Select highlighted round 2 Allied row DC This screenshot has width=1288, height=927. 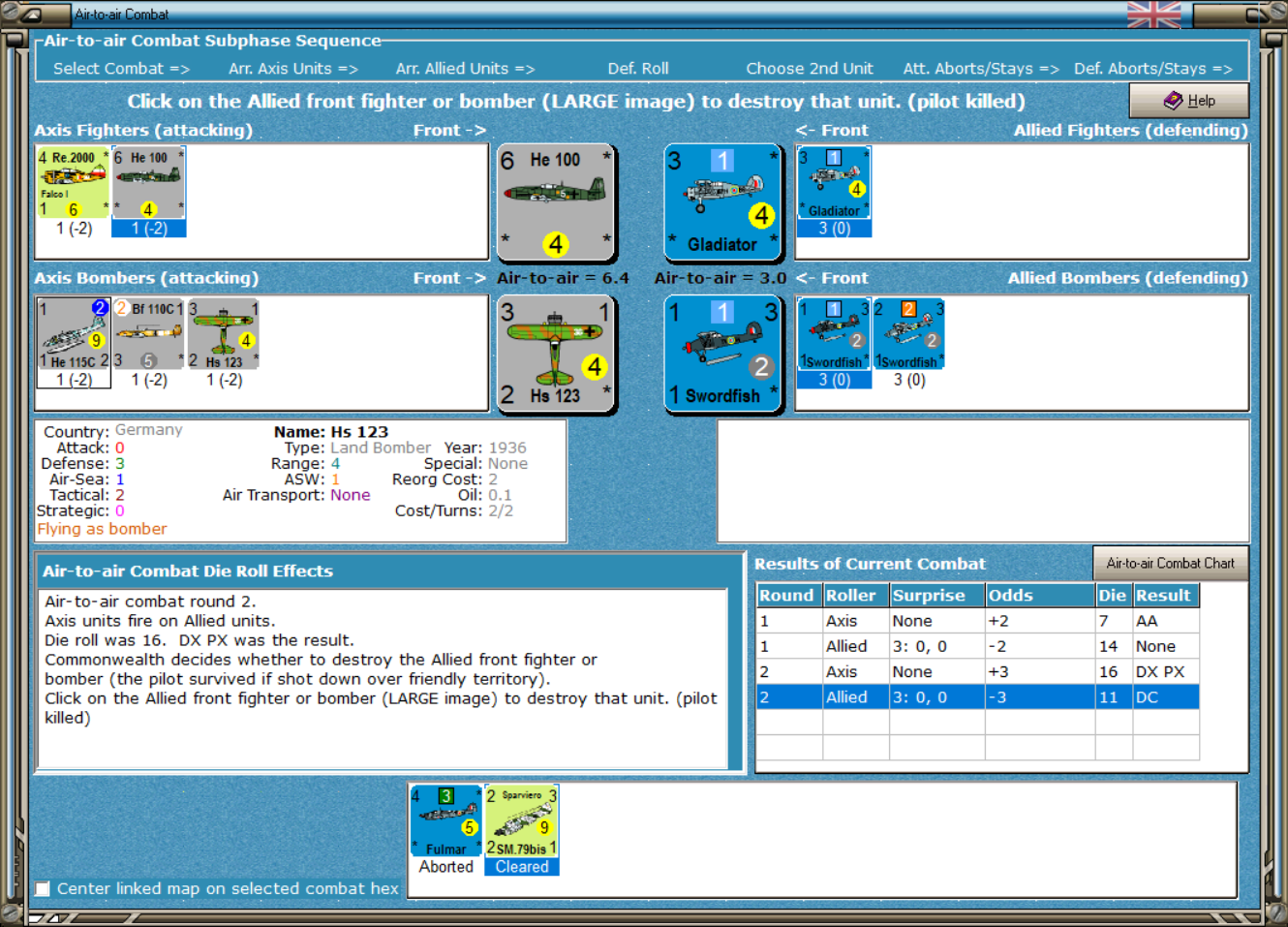click(977, 696)
